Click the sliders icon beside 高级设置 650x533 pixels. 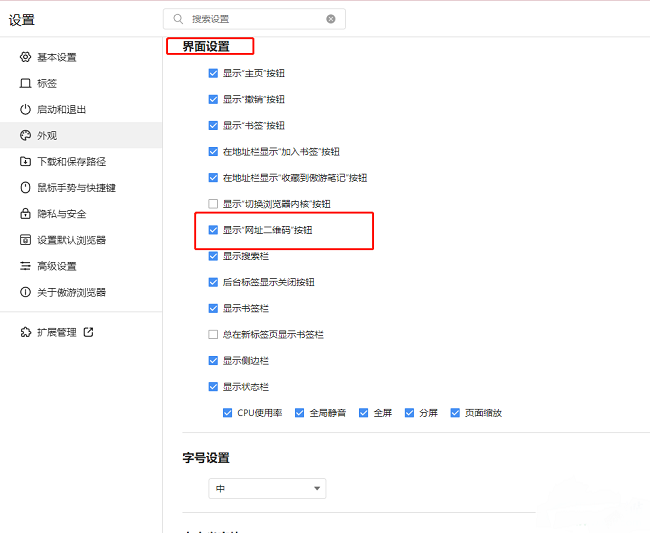click(x=25, y=266)
